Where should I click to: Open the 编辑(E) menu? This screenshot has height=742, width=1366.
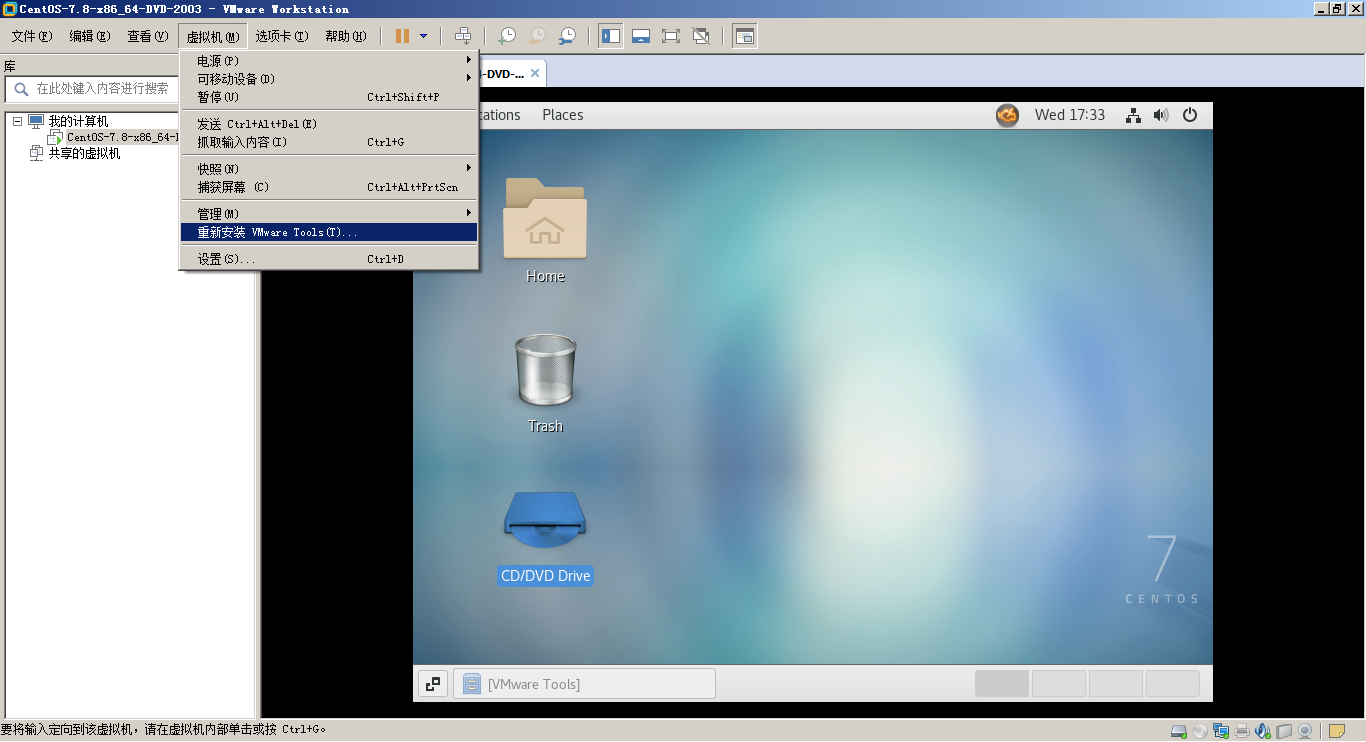(x=90, y=36)
